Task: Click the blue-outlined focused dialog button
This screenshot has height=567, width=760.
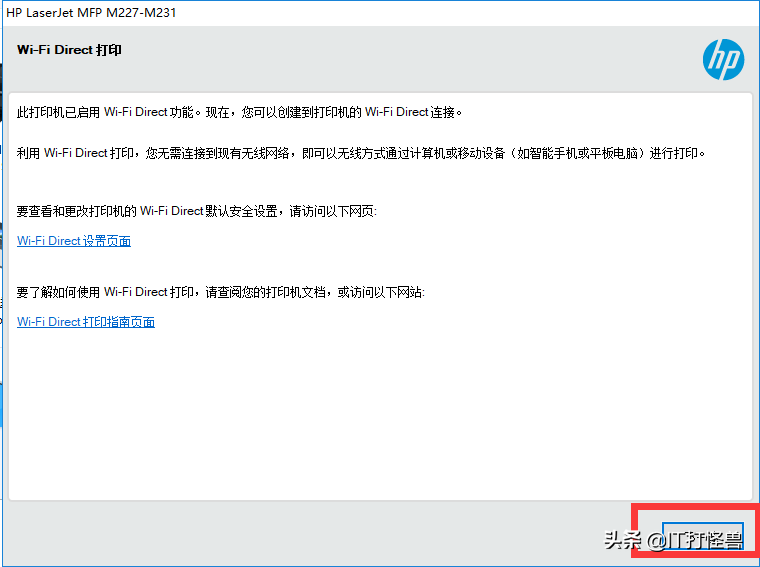Action: [x=703, y=536]
